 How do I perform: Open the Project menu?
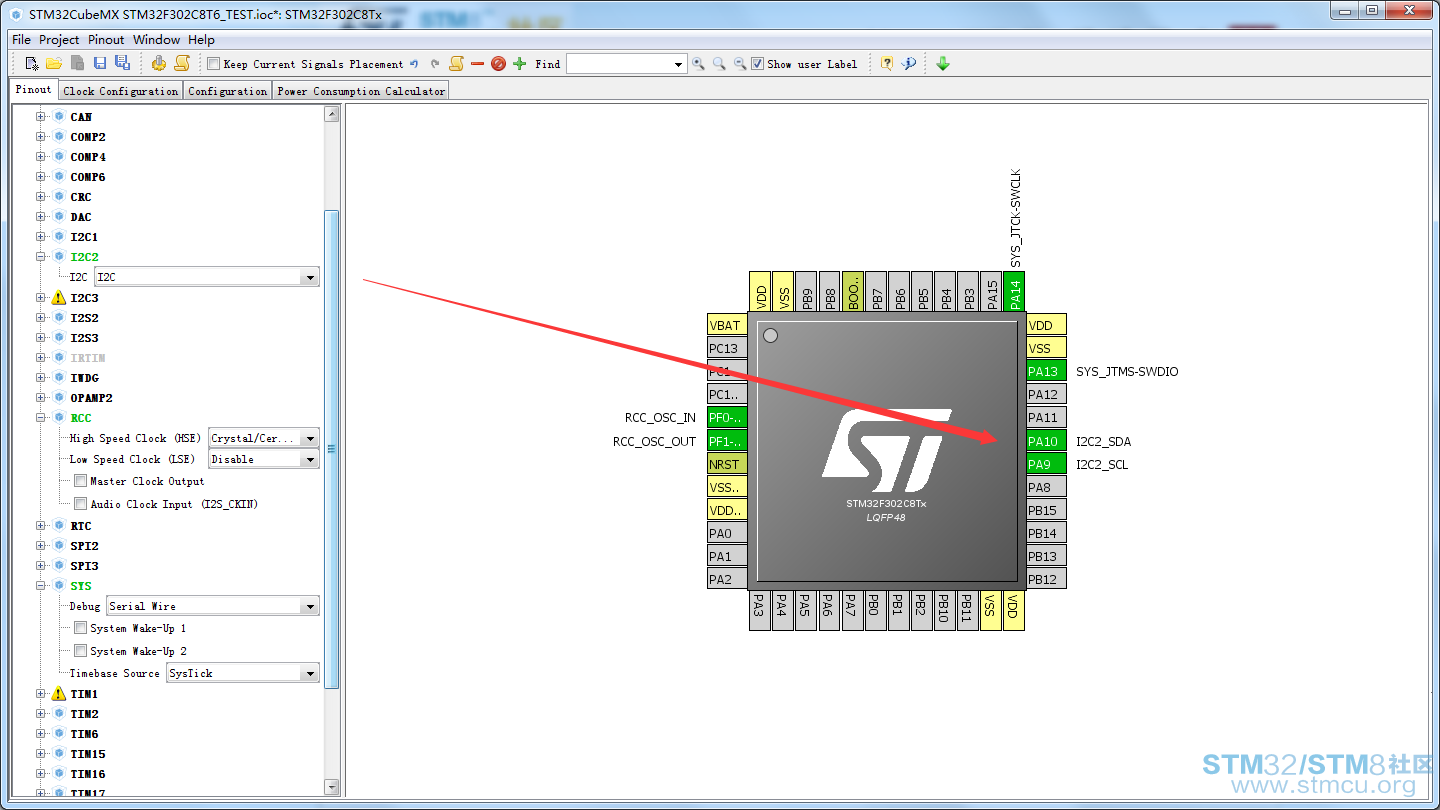59,40
